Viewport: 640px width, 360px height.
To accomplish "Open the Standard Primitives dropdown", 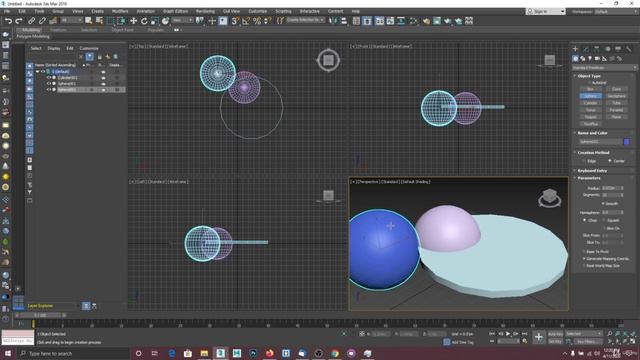I will point(604,68).
